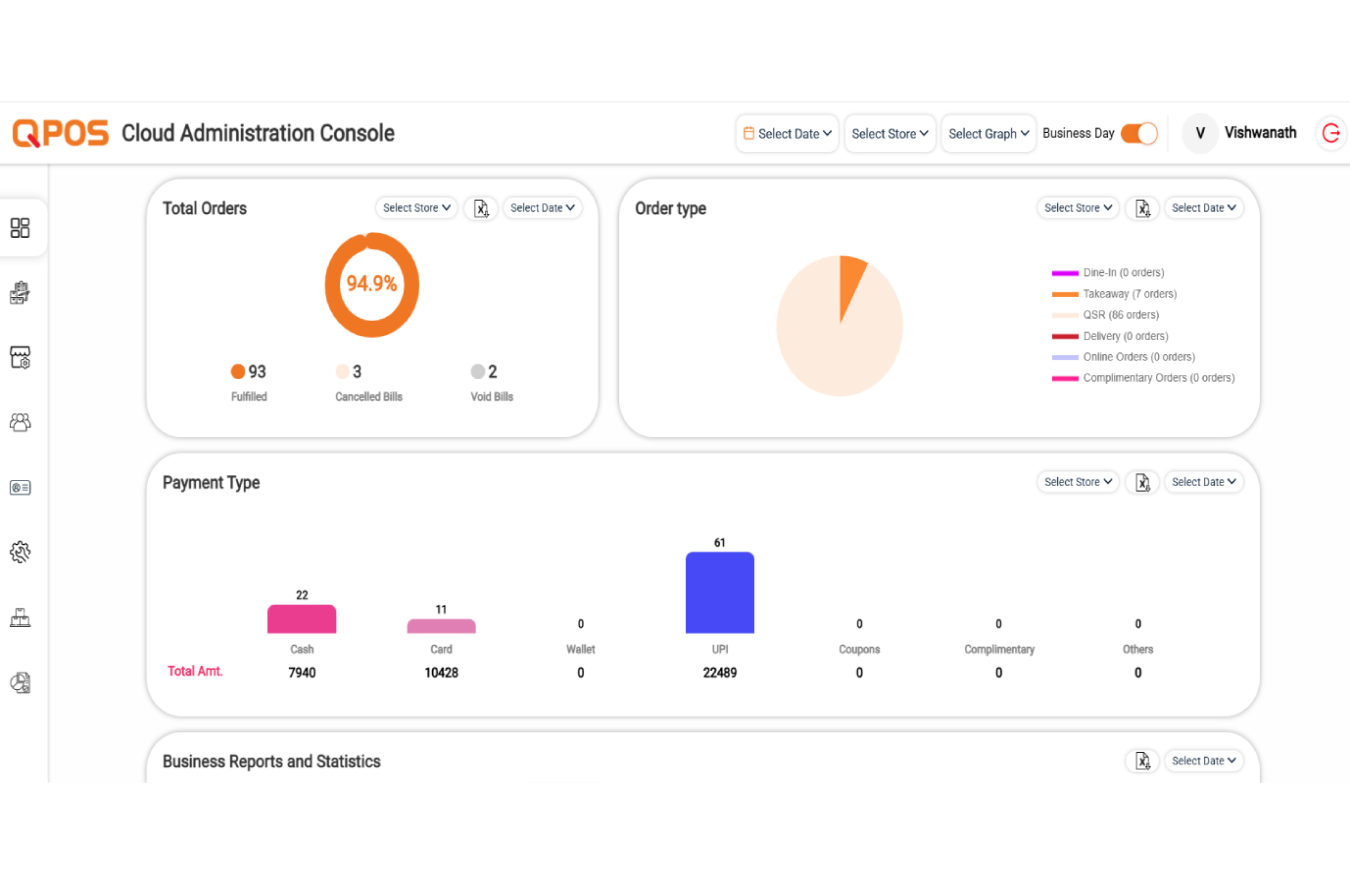Export Total Orders to Excel

pos(481,208)
